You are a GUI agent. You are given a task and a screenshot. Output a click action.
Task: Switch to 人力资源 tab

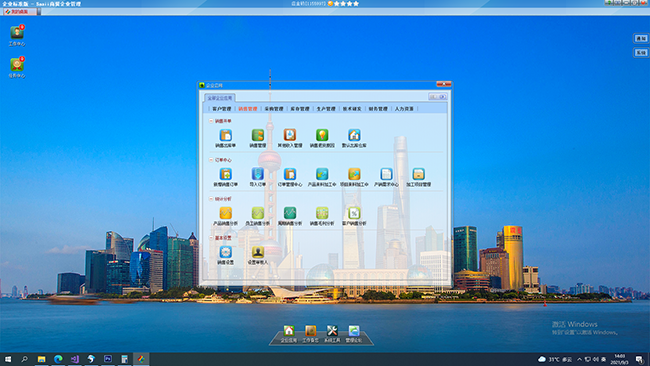404,109
